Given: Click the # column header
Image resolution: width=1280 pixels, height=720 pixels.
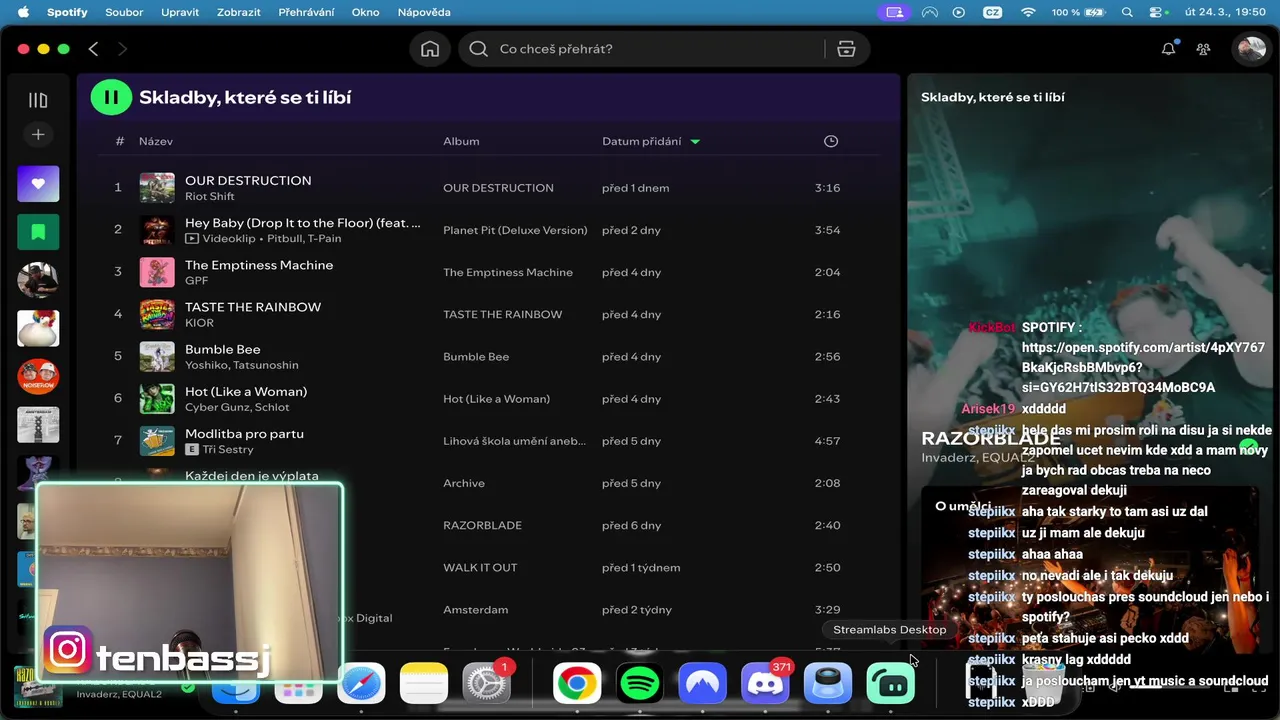Looking at the screenshot, I should pos(119,141).
